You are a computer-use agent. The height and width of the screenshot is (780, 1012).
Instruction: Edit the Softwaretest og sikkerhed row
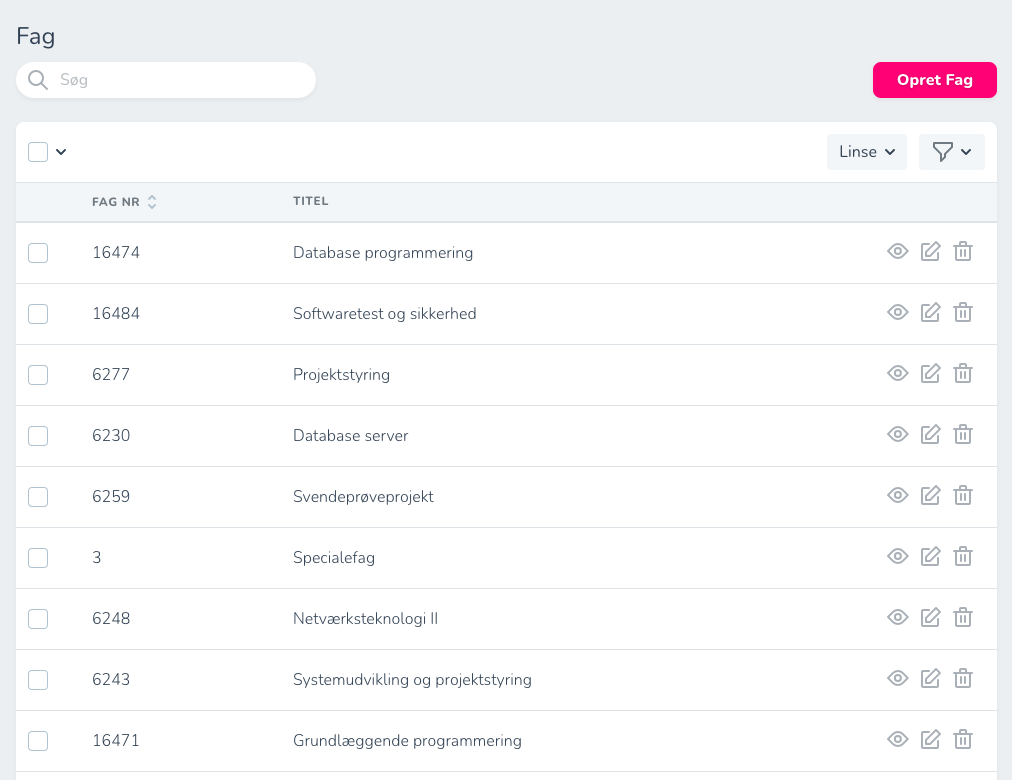click(x=930, y=313)
